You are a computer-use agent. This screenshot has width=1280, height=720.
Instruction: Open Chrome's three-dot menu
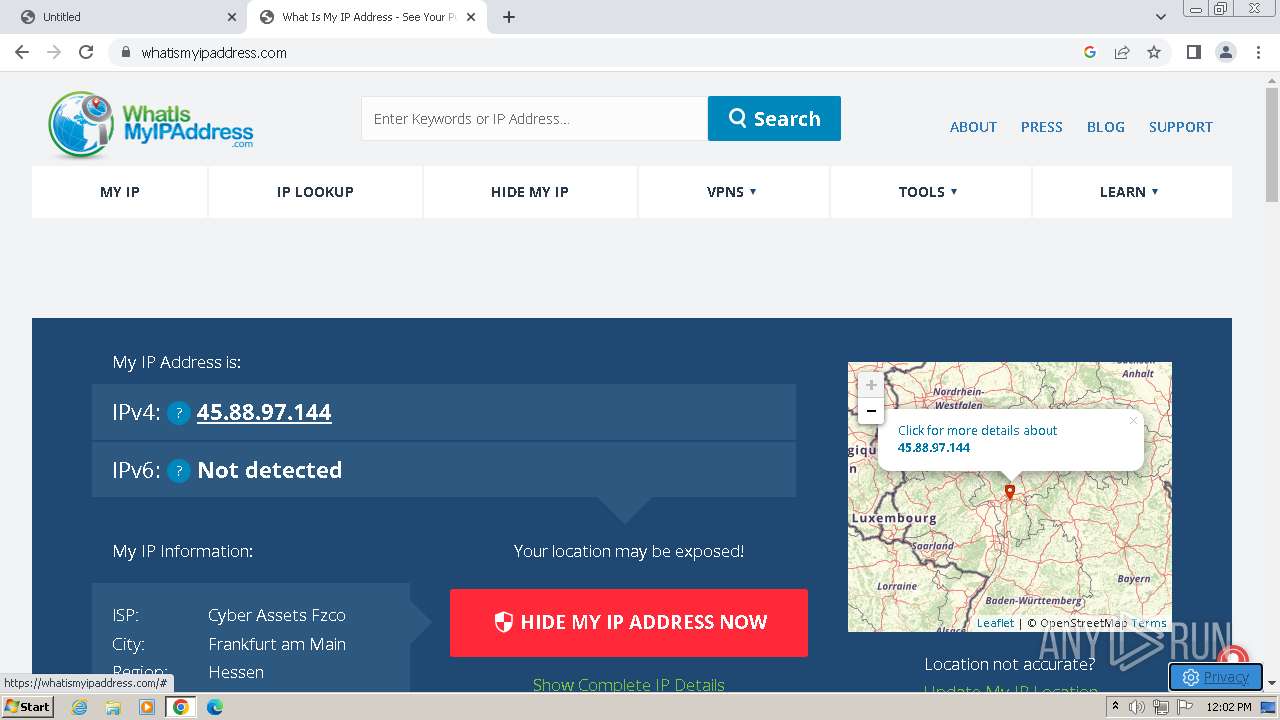[1259, 52]
